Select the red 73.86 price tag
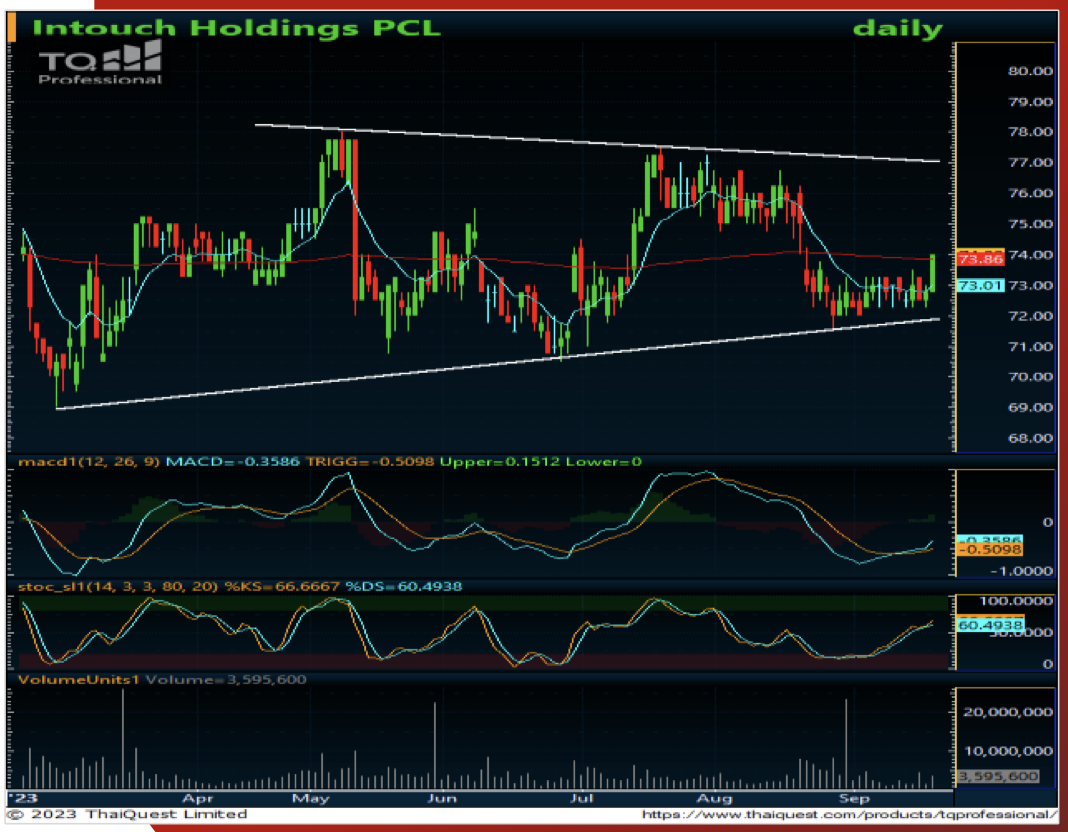Image resolution: width=1068 pixels, height=832 pixels. 980,258
